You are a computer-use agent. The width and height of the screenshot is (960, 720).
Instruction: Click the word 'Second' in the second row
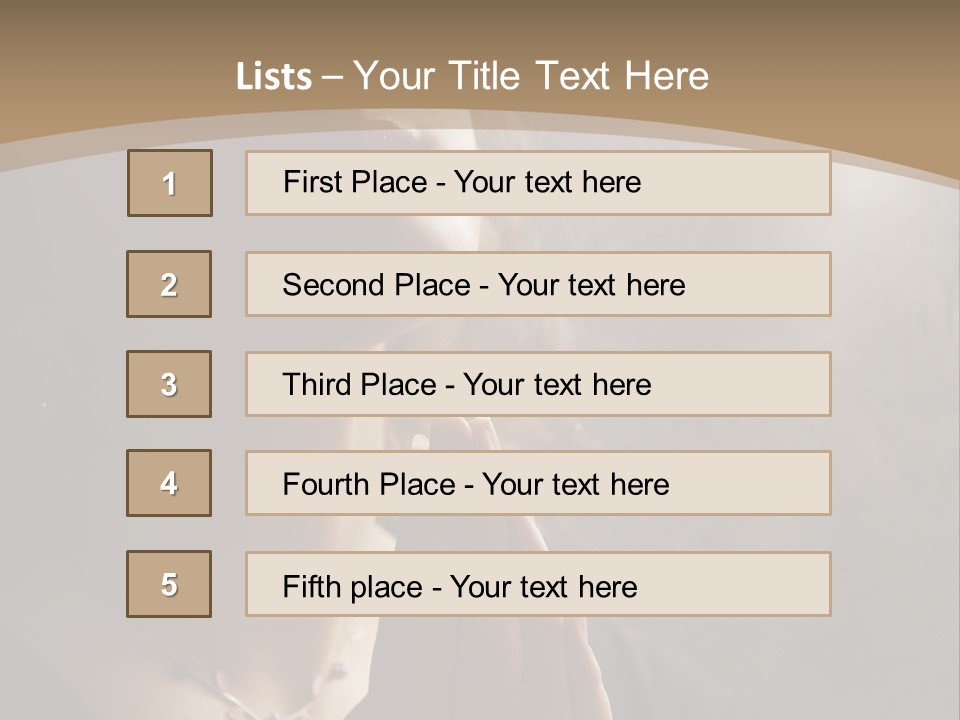(x=333, y=285)
